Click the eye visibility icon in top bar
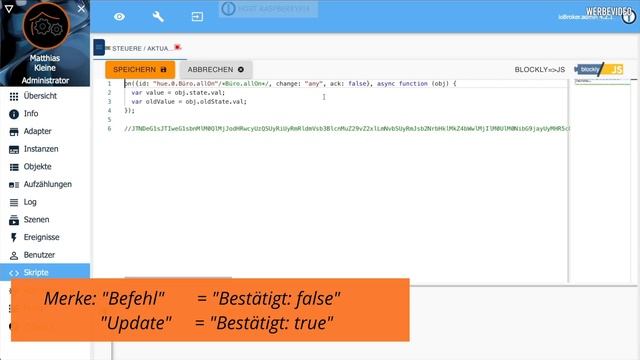This screenshot has height=360, width=640. click(x=119, y=17)
